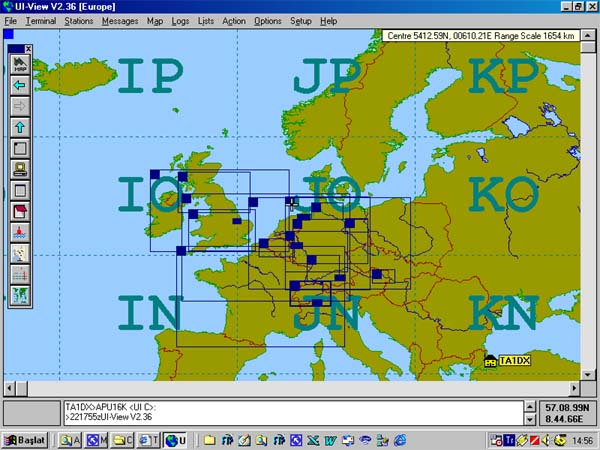600x450 pixels.
Task: Click the scroll up arrow in message pane
Action: pos(529,406)
